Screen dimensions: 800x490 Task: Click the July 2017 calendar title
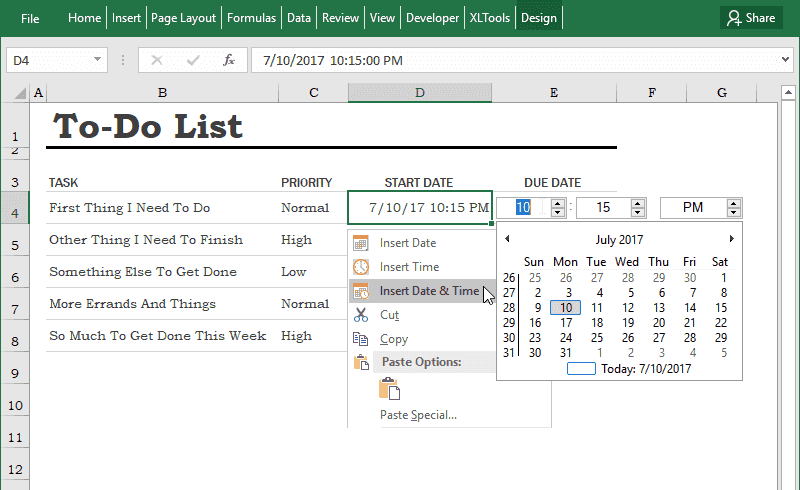619,239
